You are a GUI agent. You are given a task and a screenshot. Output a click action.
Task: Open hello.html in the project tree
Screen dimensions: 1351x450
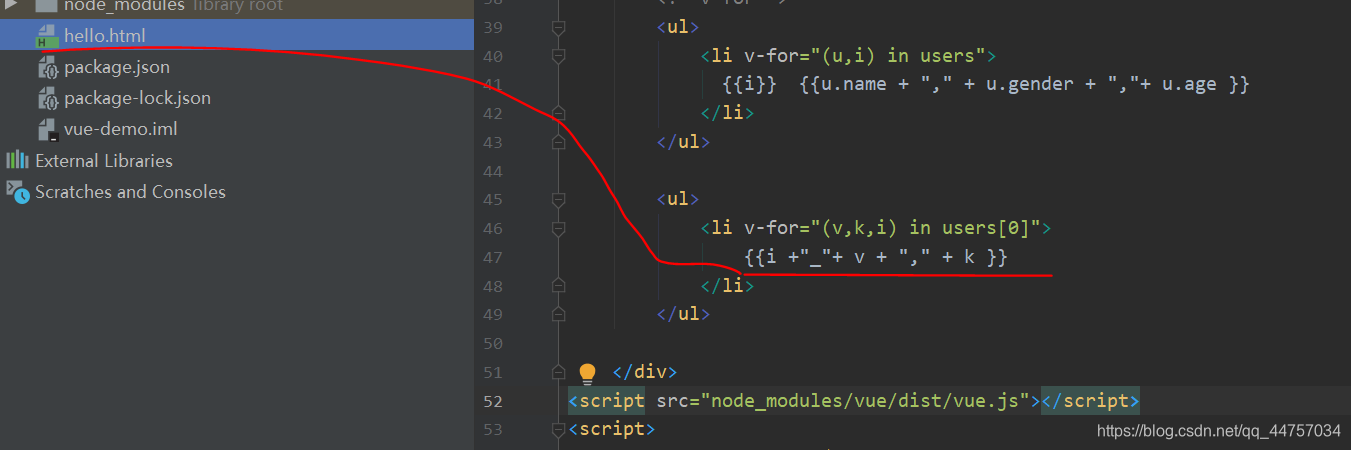[x=104, y=36]
